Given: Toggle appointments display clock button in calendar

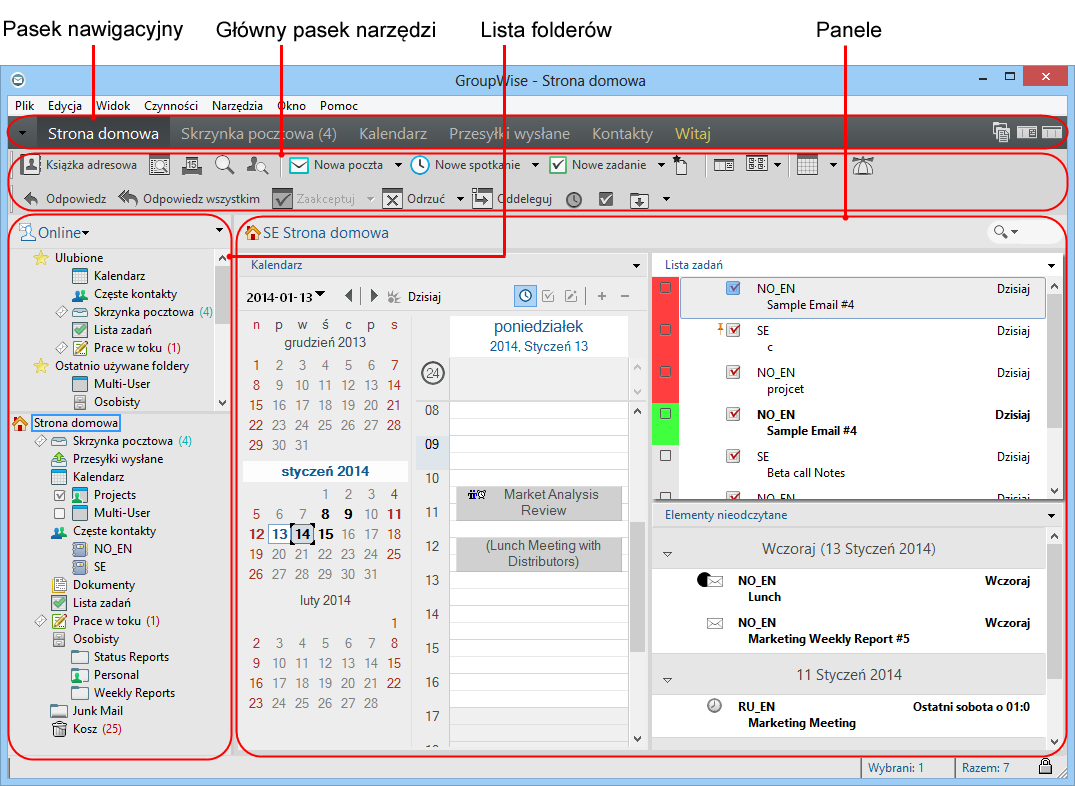Looking at the screenshot, I should tap(525, 296).
